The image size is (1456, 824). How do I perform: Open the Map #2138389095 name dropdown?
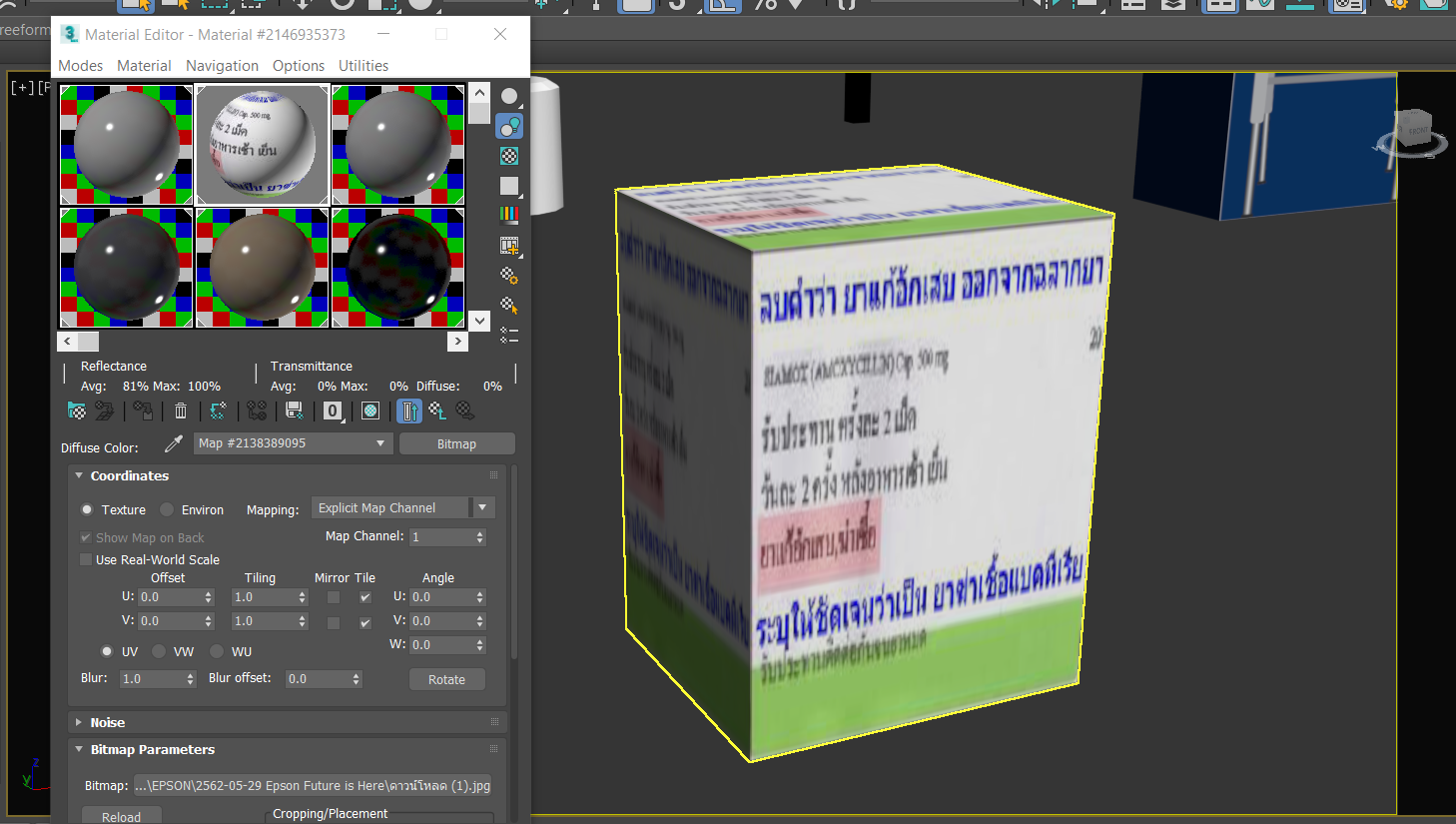380,443
